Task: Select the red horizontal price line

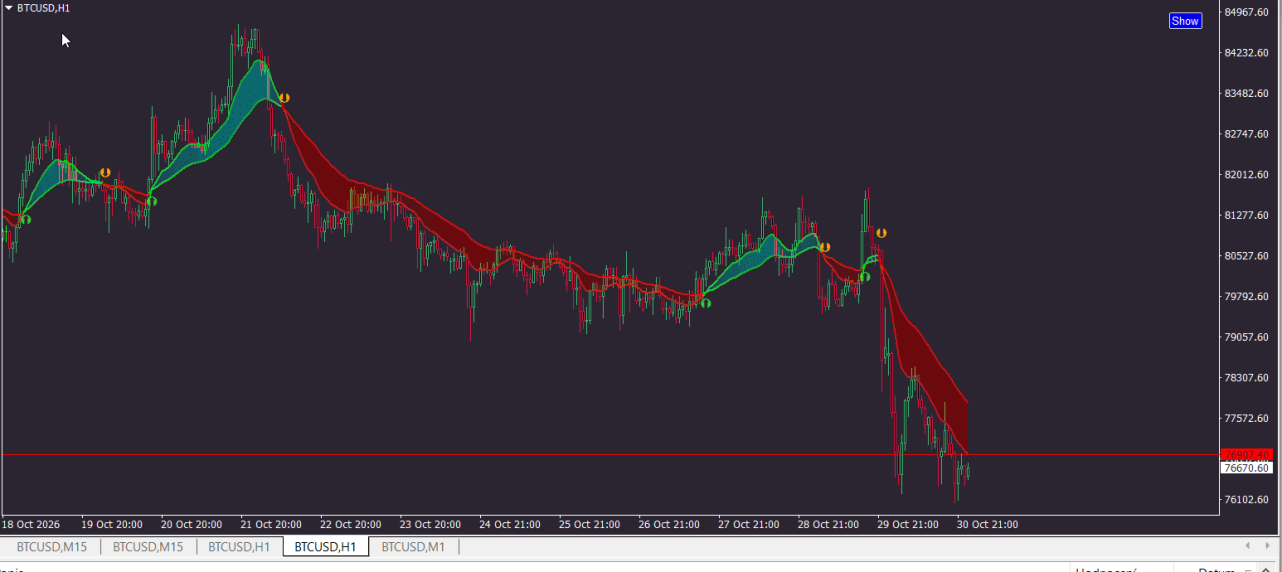Action: click(x=610, y=455)
